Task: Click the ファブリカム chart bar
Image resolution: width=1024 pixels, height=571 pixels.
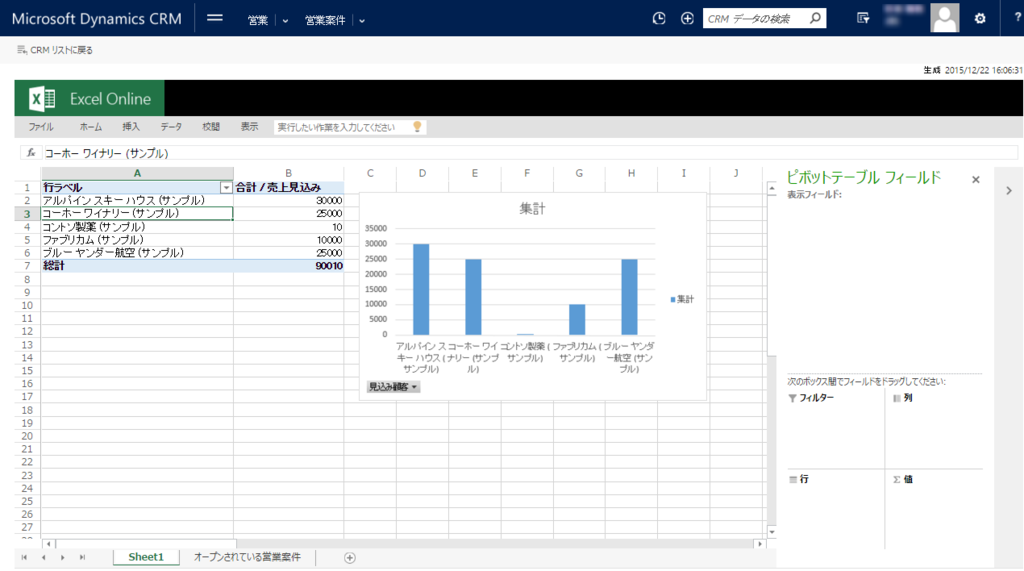Action: tap(577, 319)
